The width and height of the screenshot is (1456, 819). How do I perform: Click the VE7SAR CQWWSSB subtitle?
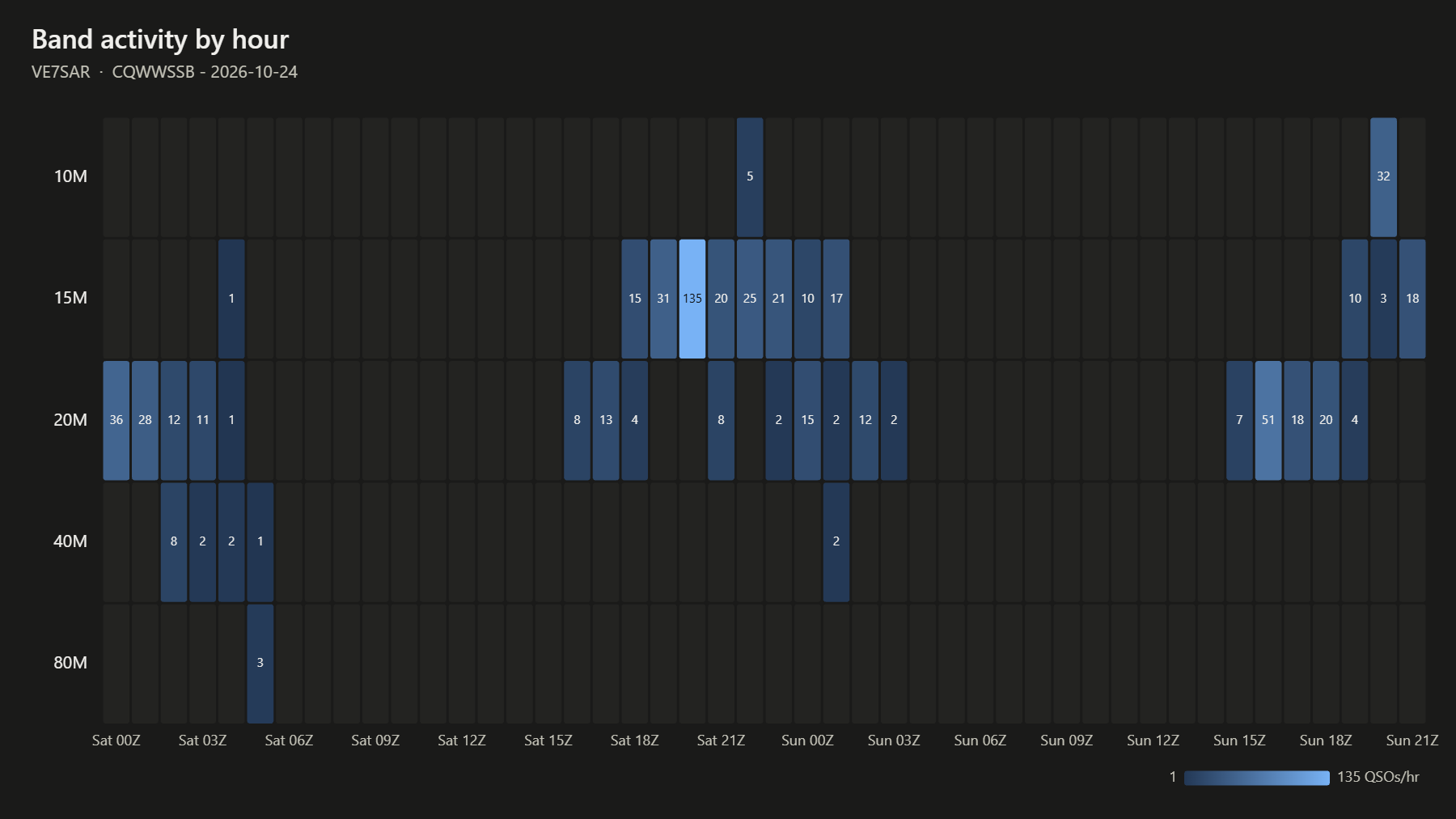coord(164,72)
